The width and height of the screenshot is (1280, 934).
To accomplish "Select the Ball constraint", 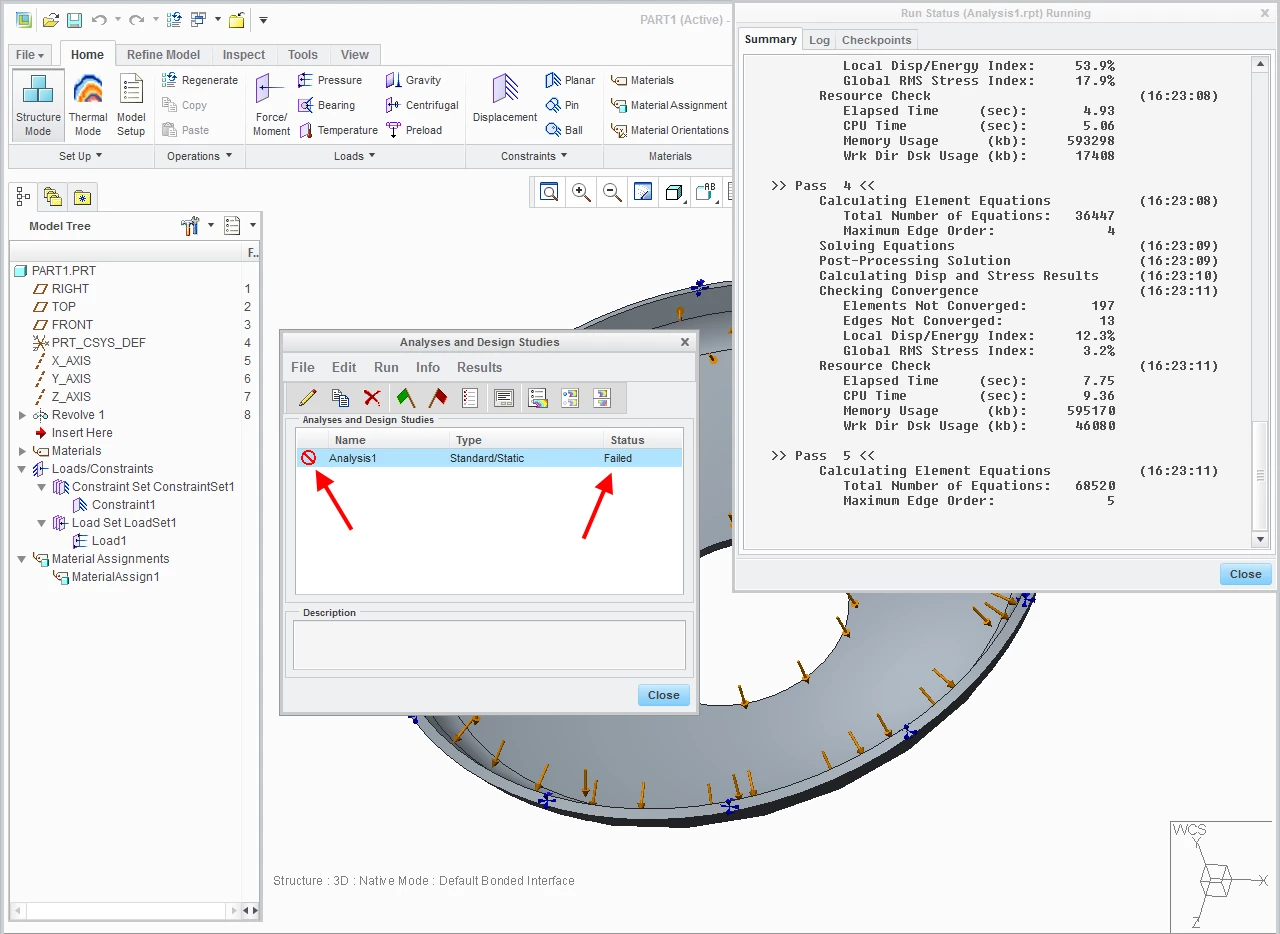I will click(x=564, y=130).
